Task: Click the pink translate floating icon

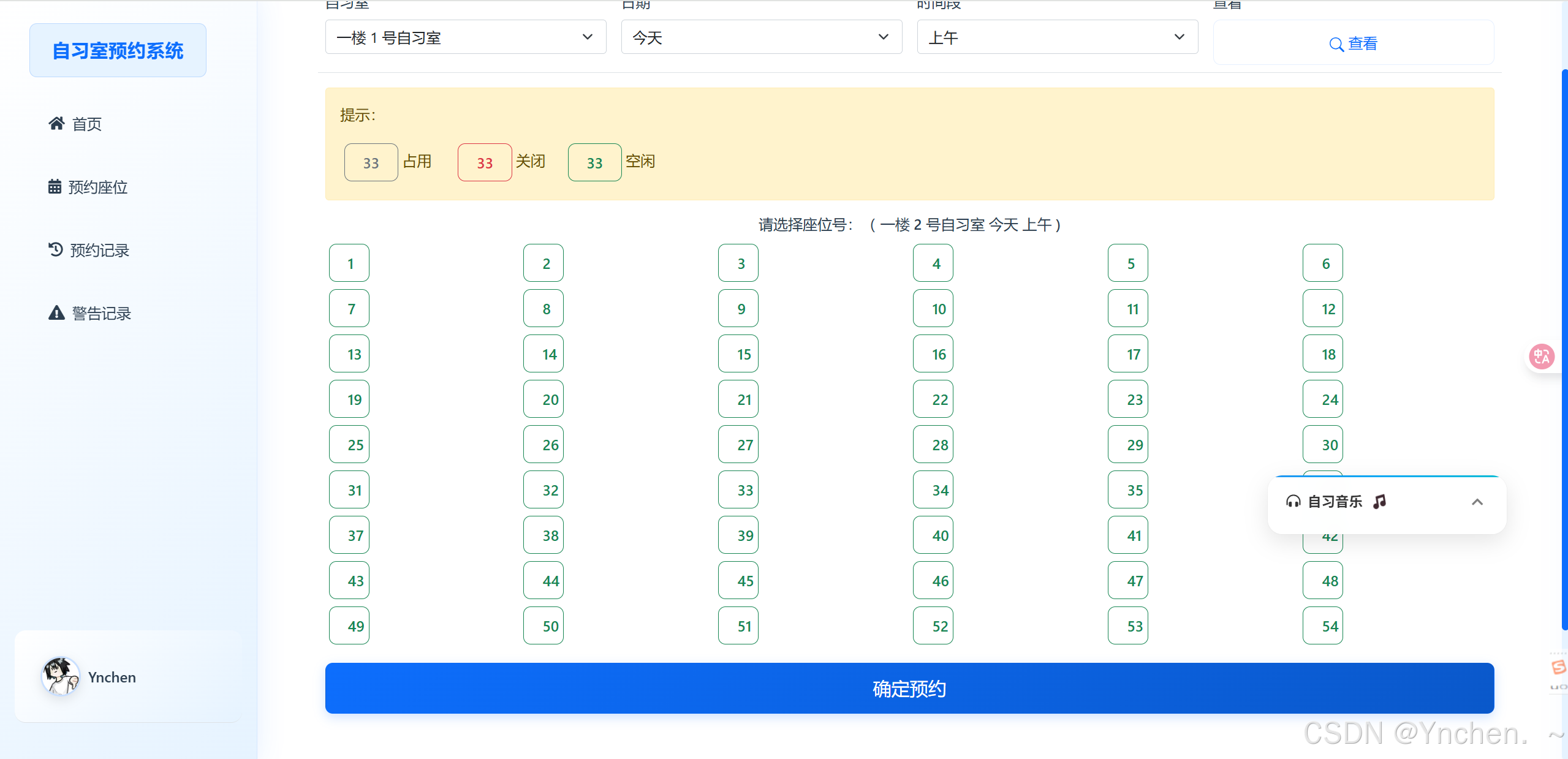Action: [1542, 357]
